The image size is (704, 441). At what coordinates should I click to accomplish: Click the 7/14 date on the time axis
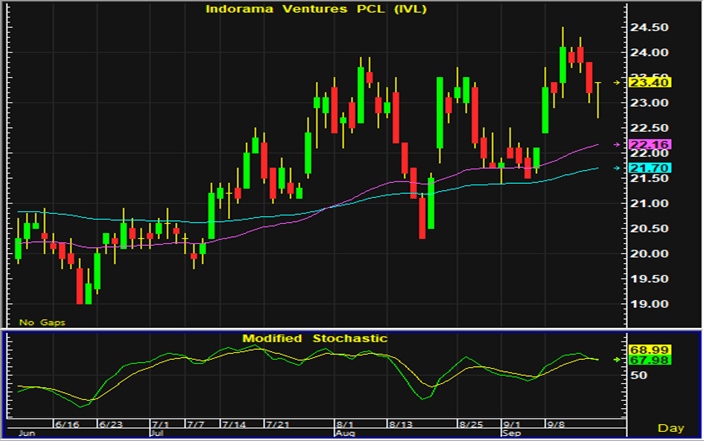(239, 425)
